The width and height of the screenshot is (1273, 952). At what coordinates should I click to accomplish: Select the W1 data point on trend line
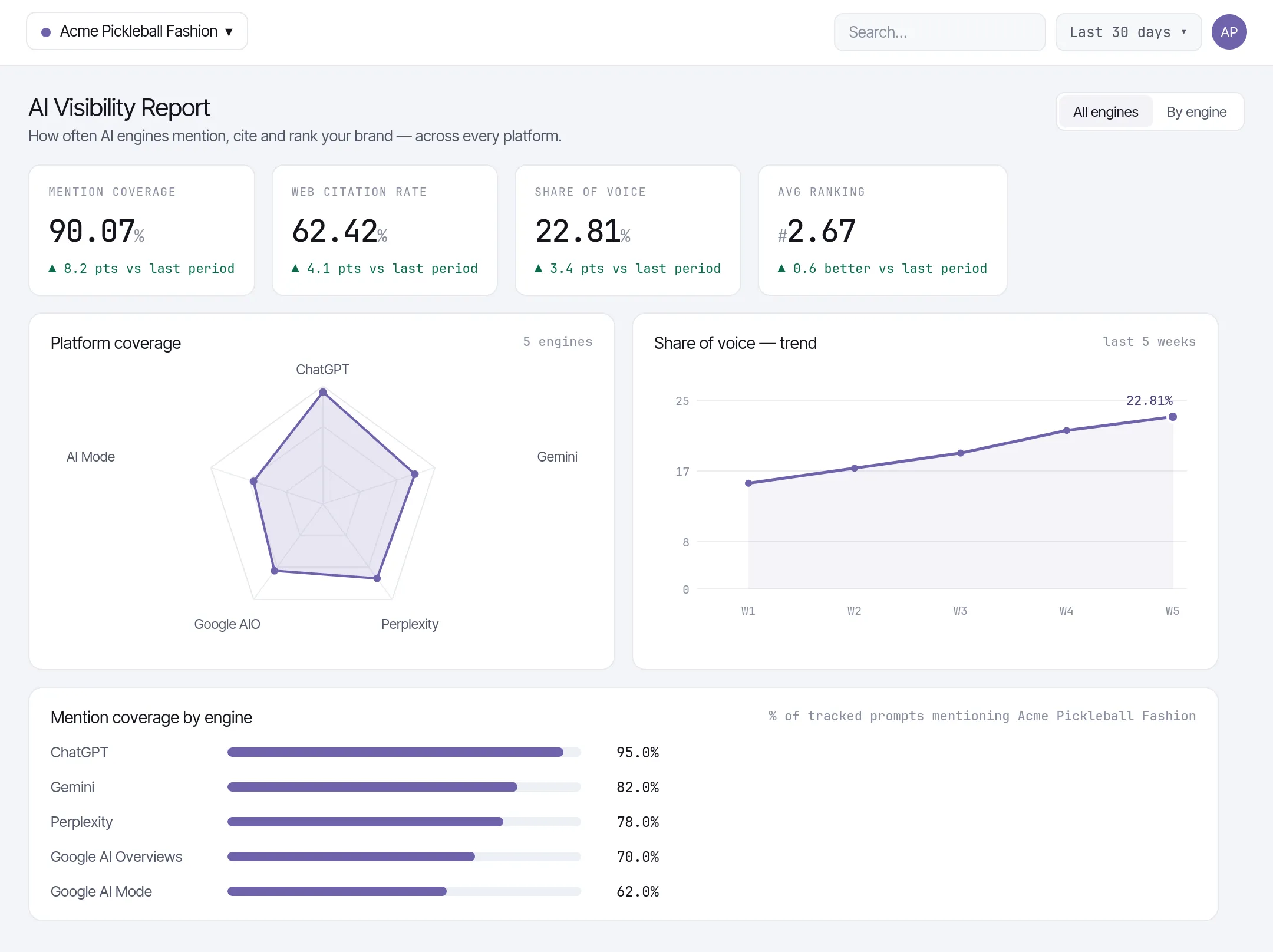(x=748, y=483)
